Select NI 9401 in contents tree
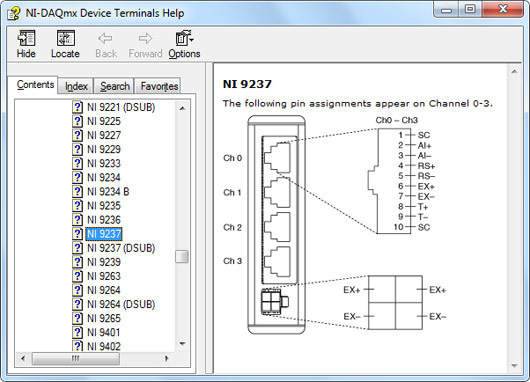This screenshot has height=382, width=530. pos(103,332)
